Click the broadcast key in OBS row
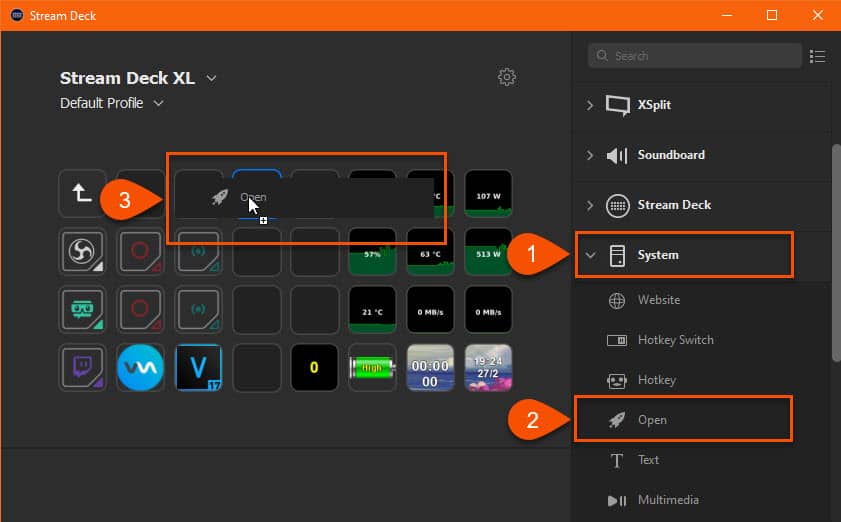The height and width of the screenshot is (522, 841). click(x=198, y=252)
